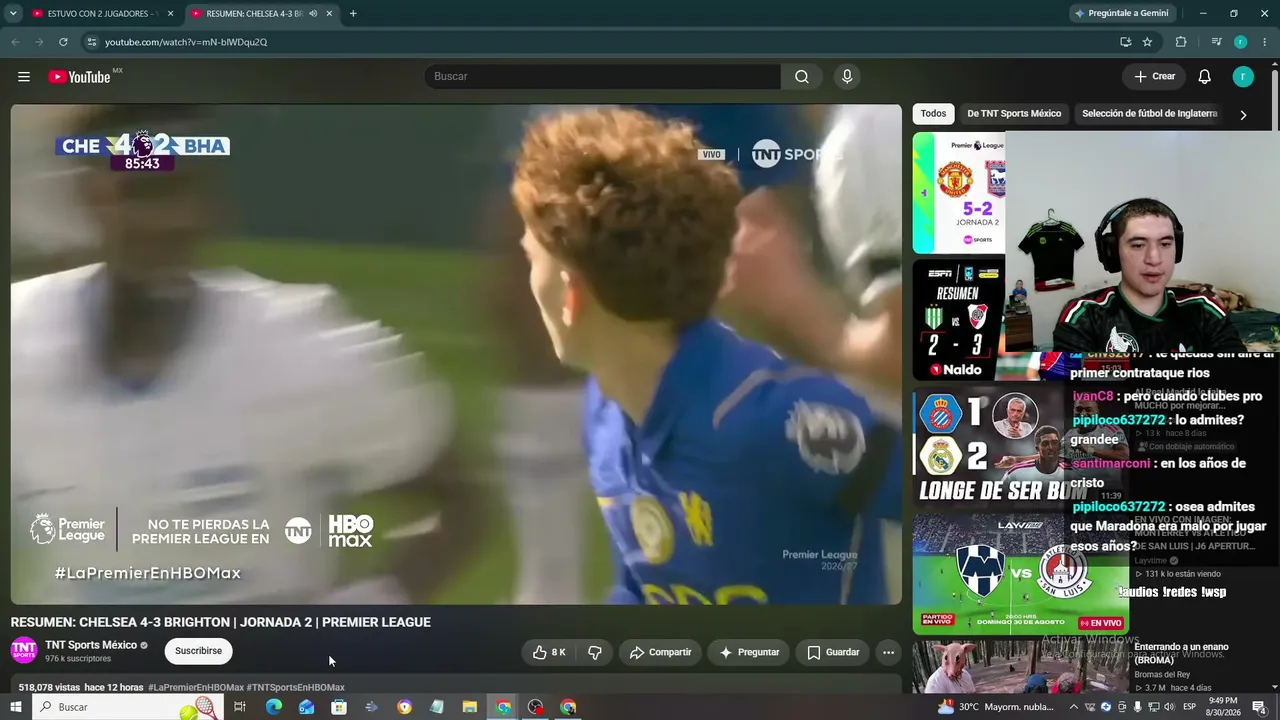This screenshot has width=1280, height=720.
Task: Click the Chelsea vs Brighton video player
Action: 456,354
